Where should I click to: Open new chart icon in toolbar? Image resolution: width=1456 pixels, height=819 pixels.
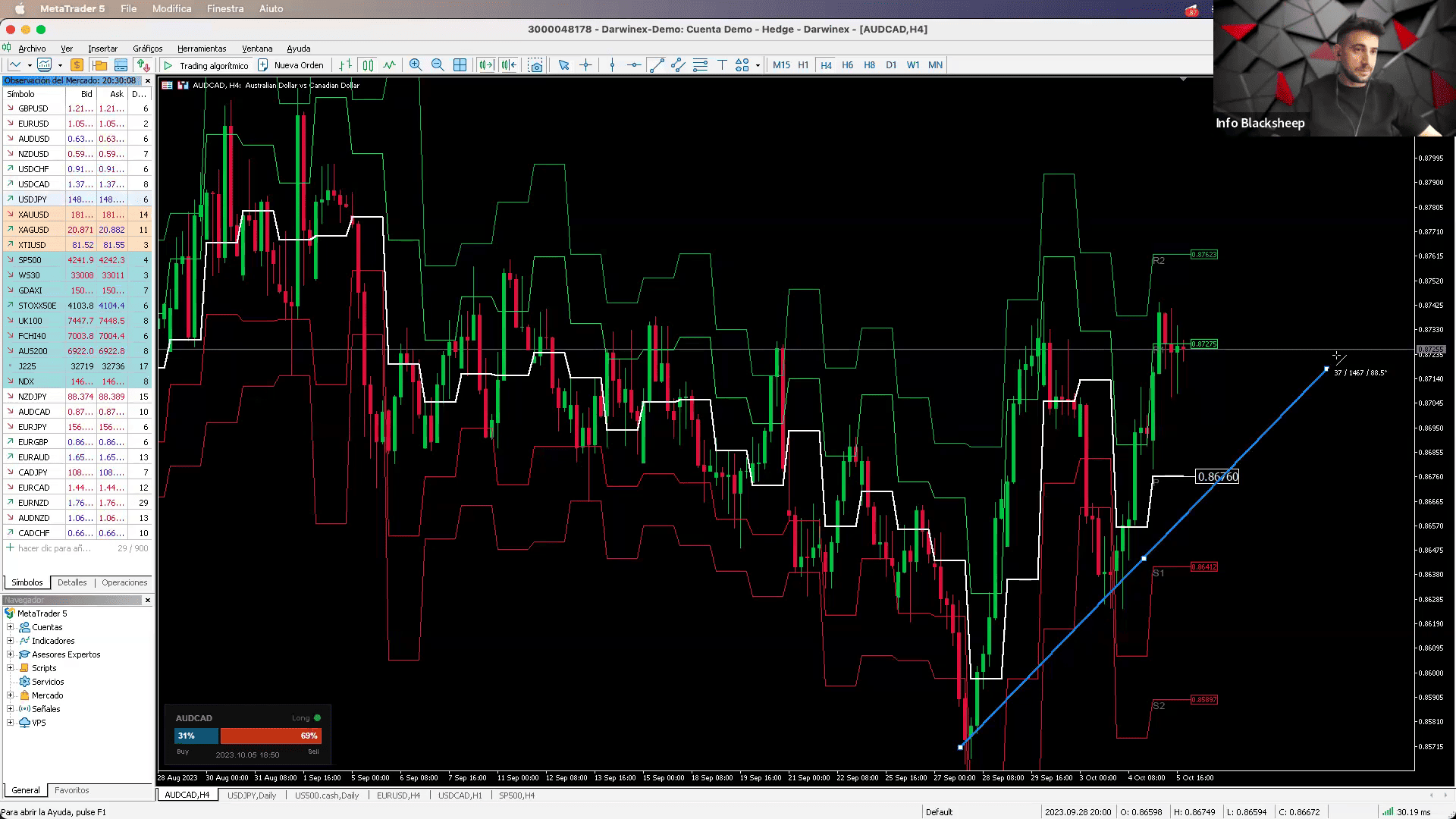14,65
